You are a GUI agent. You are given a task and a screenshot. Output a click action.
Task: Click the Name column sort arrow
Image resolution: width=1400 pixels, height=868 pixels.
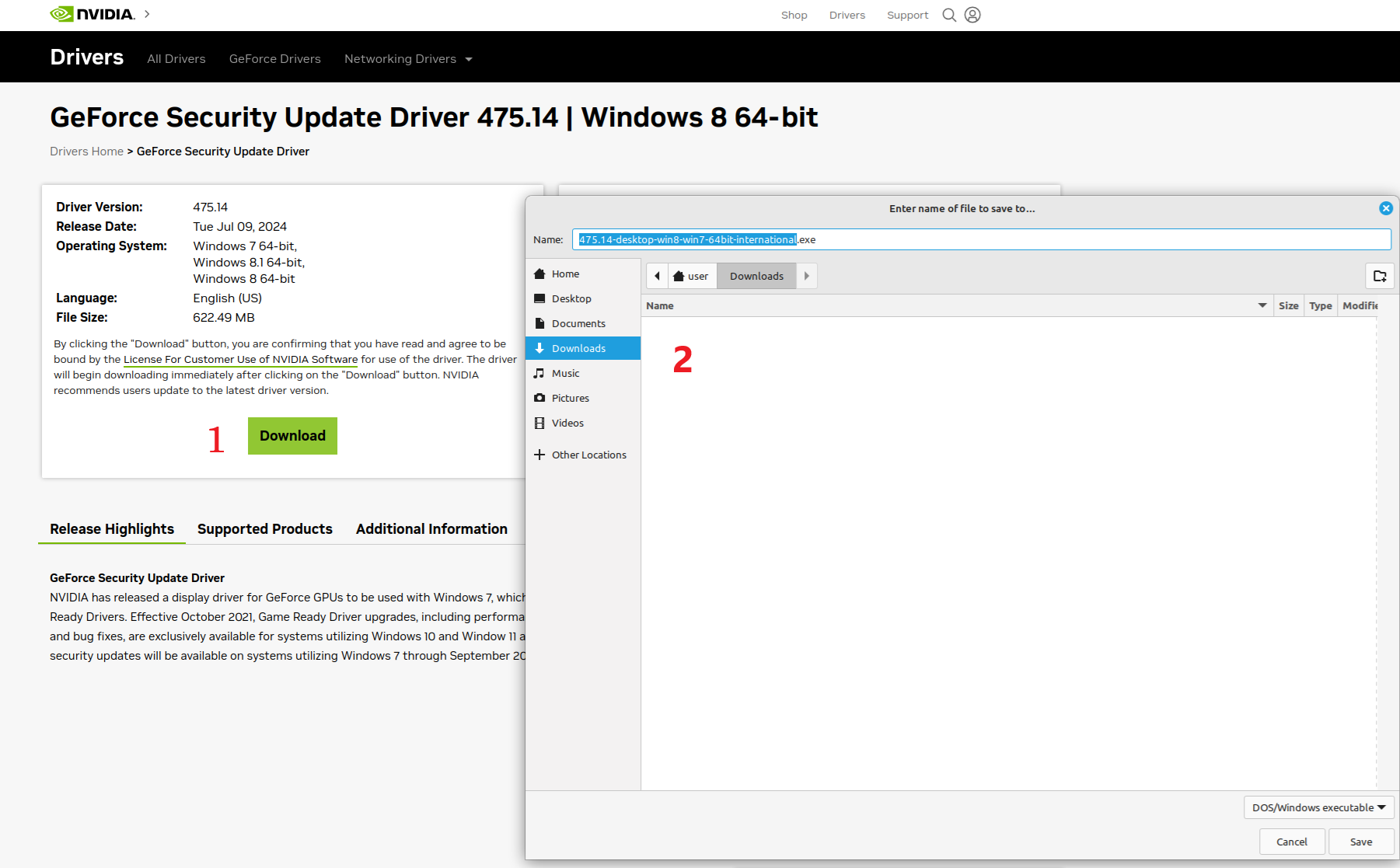coord(1262,305)
